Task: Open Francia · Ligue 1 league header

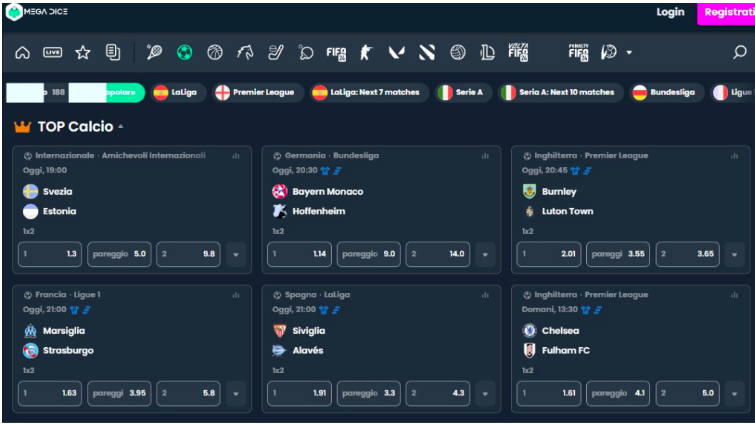Action: (x=62, y=295)
